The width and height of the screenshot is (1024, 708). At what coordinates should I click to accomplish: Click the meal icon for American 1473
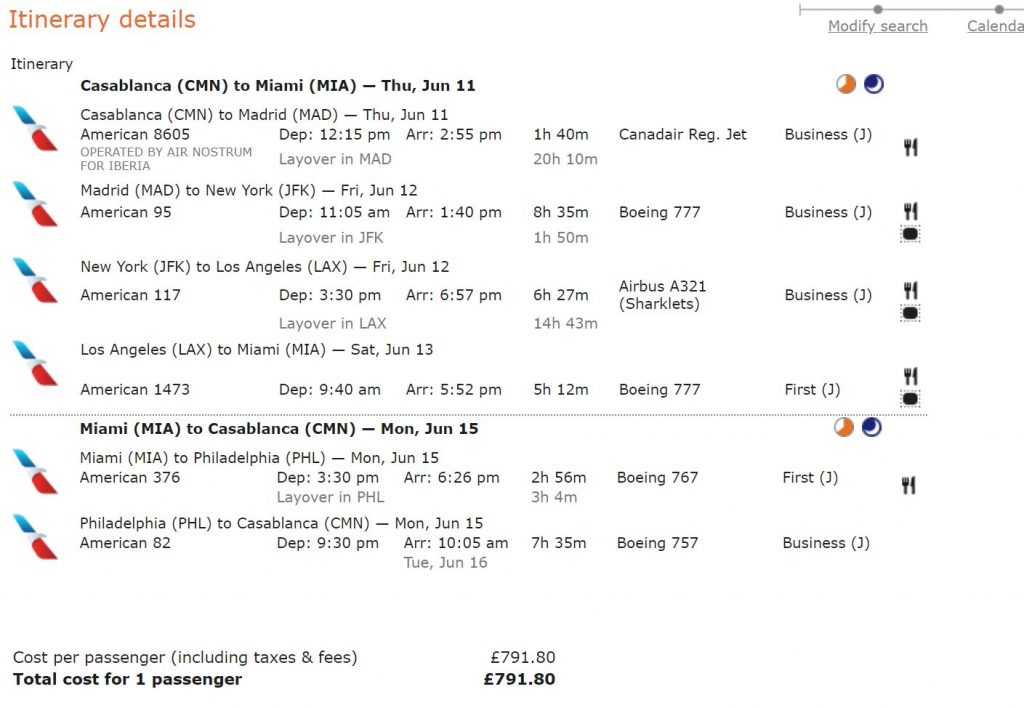coord(910,376)
